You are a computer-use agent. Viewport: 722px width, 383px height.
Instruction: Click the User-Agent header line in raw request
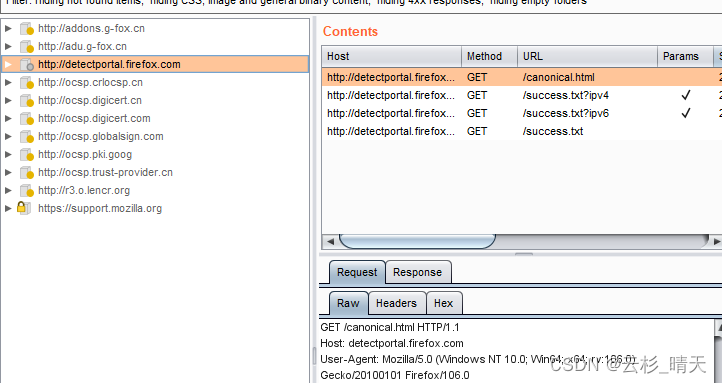(x=478, y=359)
